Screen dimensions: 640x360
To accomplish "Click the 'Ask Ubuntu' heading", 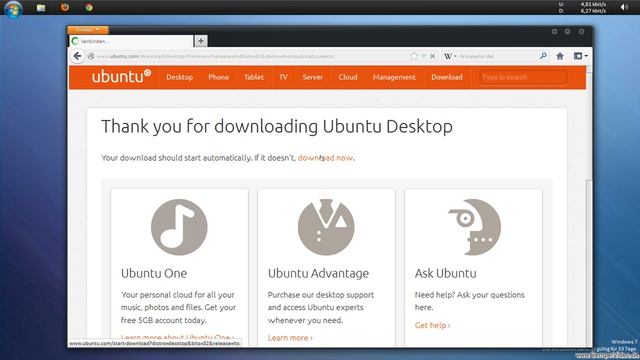I will (445, 273).
